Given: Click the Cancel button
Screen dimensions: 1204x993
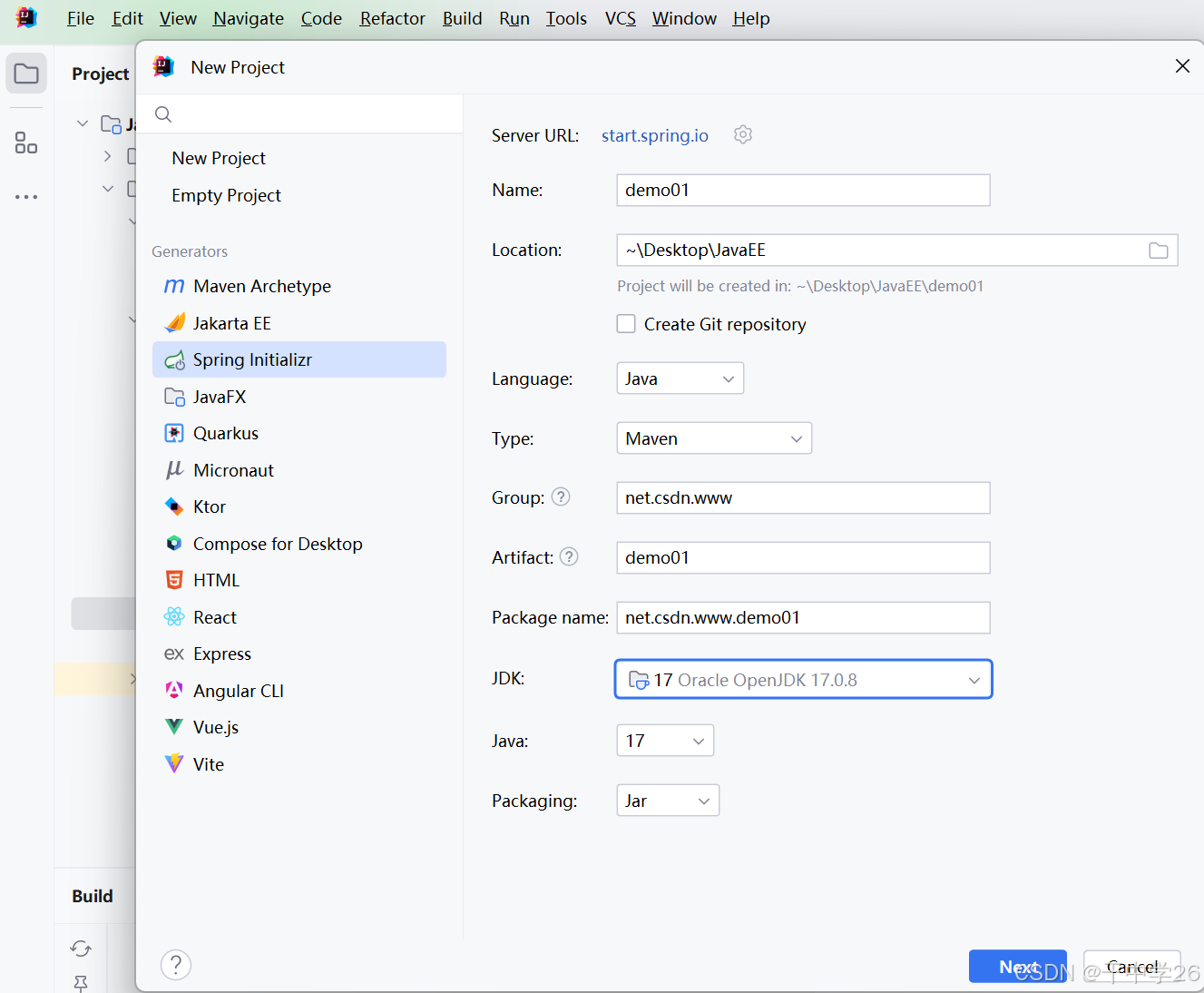Looking at the screenshot, I should tap(1132, 967).
